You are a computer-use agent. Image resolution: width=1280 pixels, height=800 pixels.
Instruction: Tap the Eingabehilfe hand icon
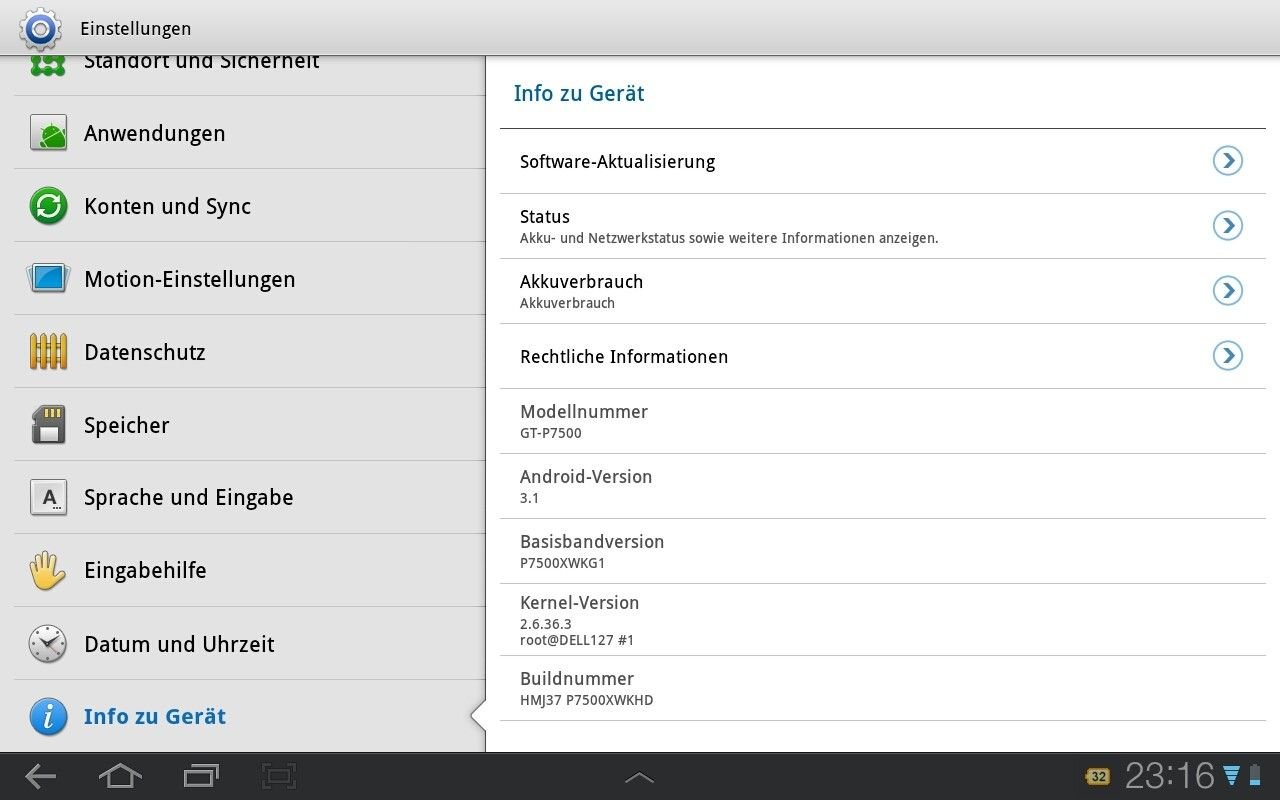tap(48, 571)
